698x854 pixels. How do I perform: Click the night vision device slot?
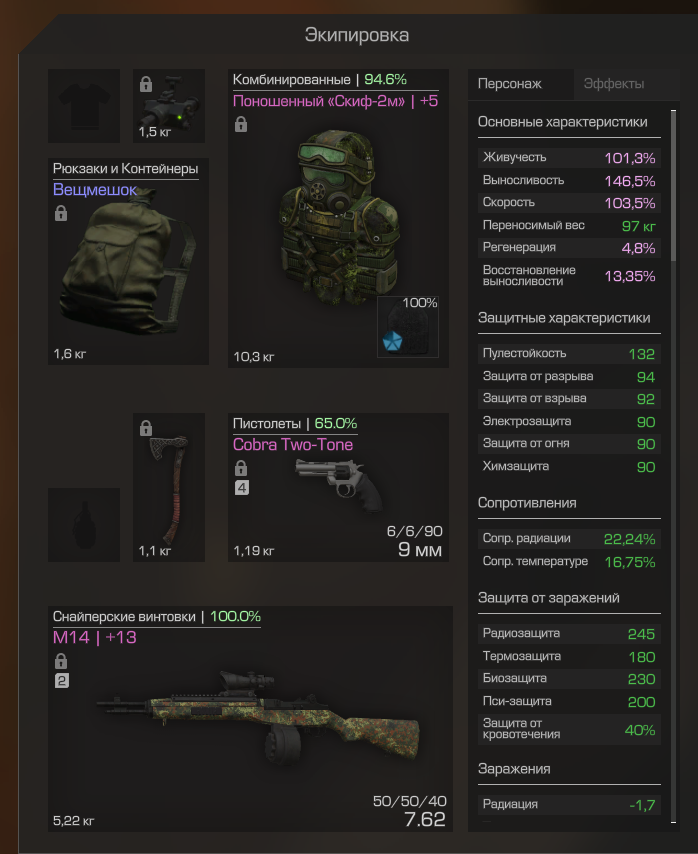coord(169,106)
